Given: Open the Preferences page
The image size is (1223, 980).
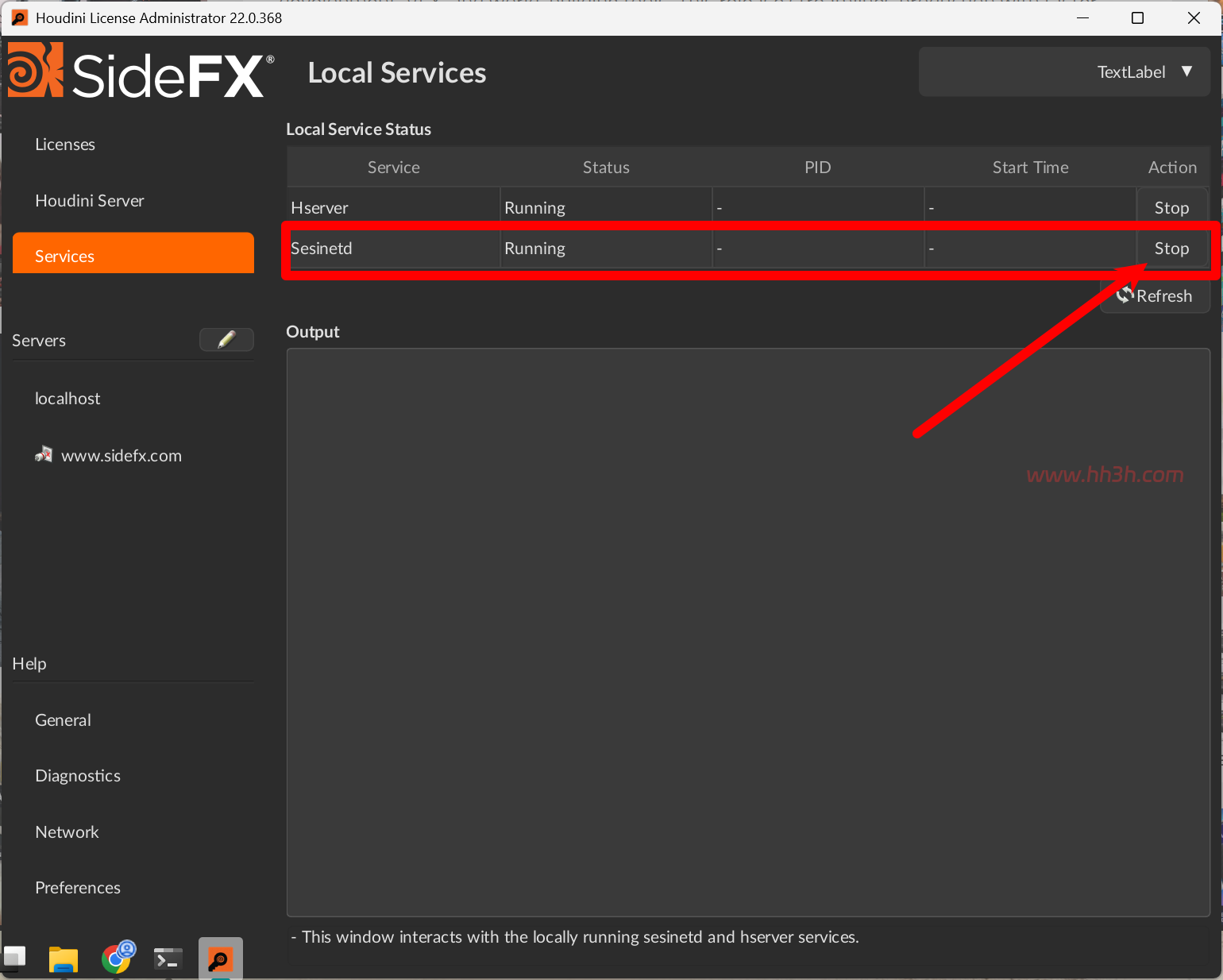Looking at the screenshot, I should (x=78, y=888).
